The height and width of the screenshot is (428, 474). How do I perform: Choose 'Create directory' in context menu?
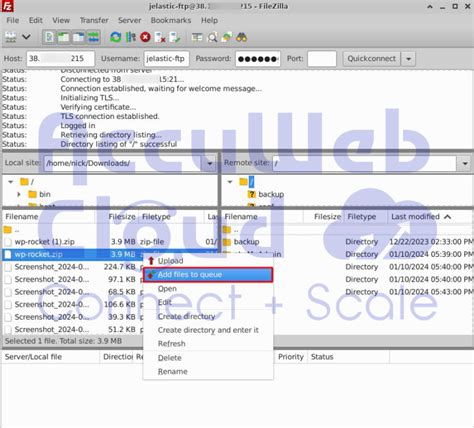pos(208,316)
